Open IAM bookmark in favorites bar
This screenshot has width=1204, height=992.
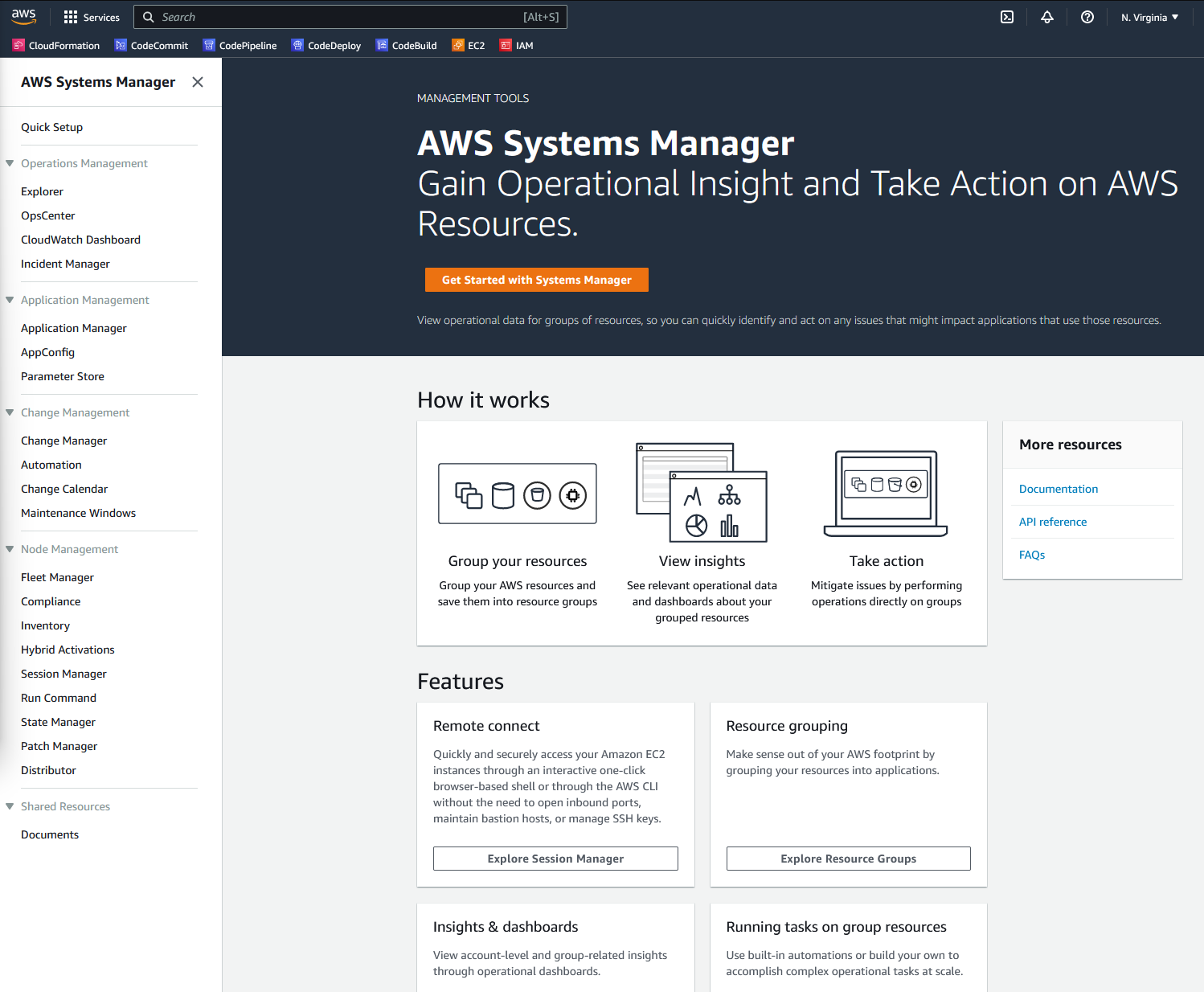(517, 45)
